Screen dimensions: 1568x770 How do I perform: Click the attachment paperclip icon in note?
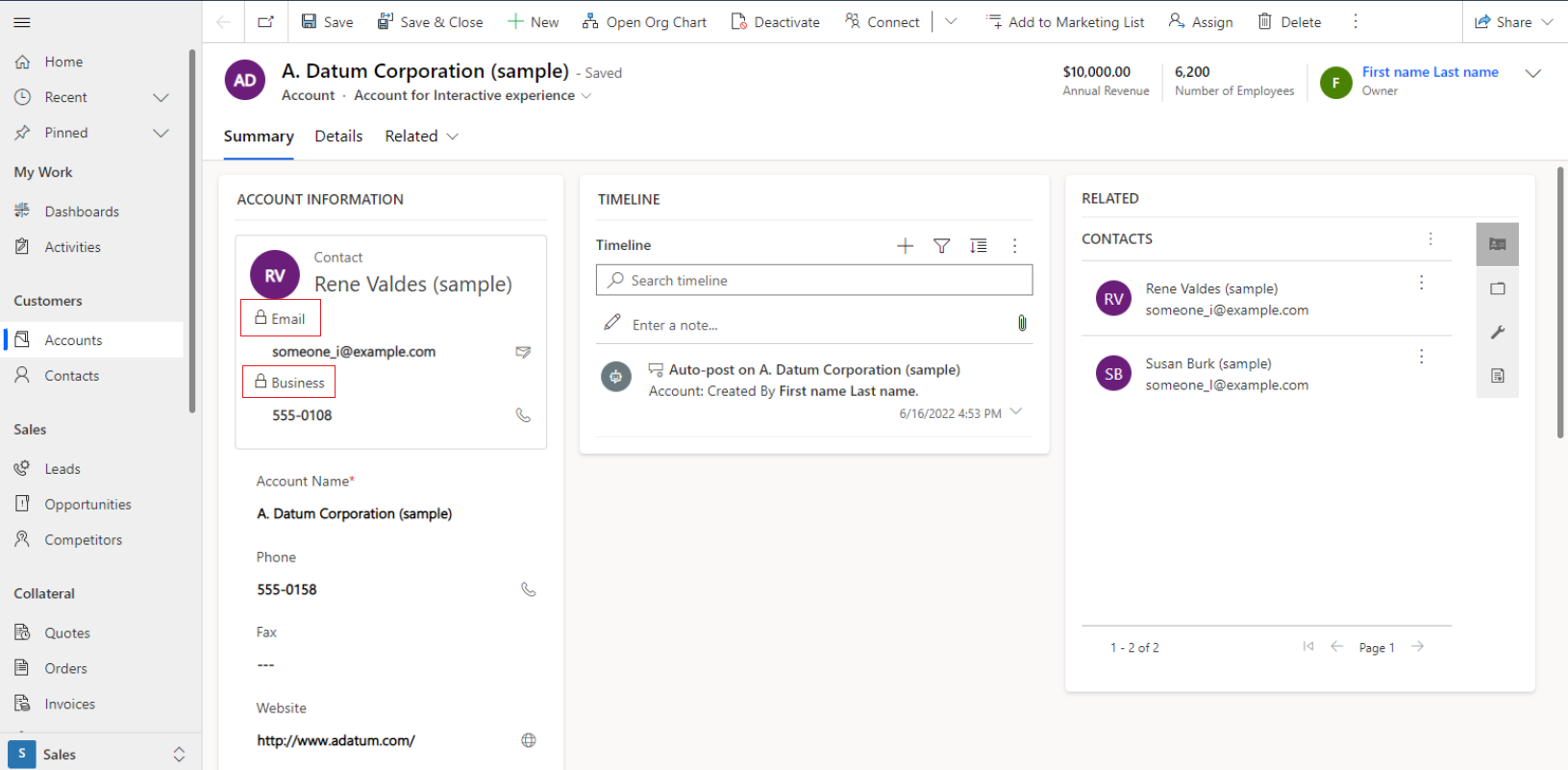point(1022,324)
